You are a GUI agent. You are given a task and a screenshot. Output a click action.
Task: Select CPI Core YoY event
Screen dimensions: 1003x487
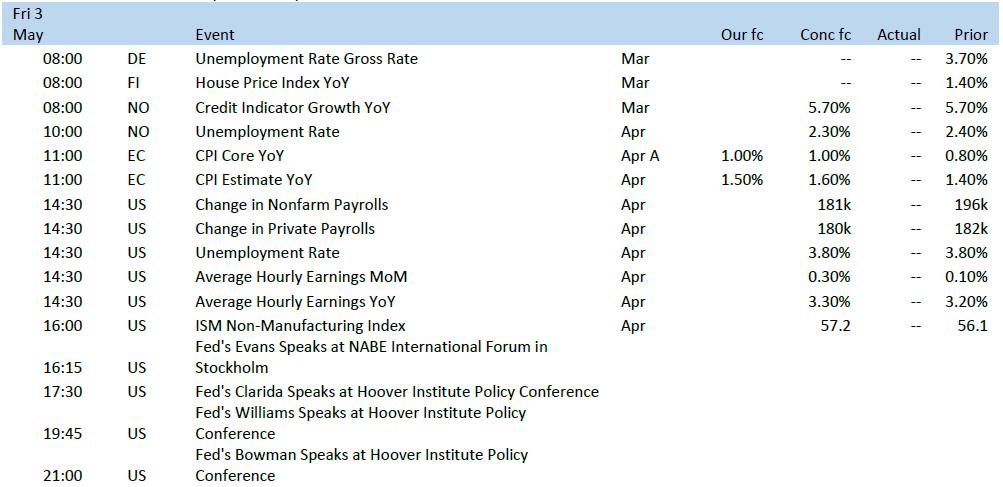240,156
